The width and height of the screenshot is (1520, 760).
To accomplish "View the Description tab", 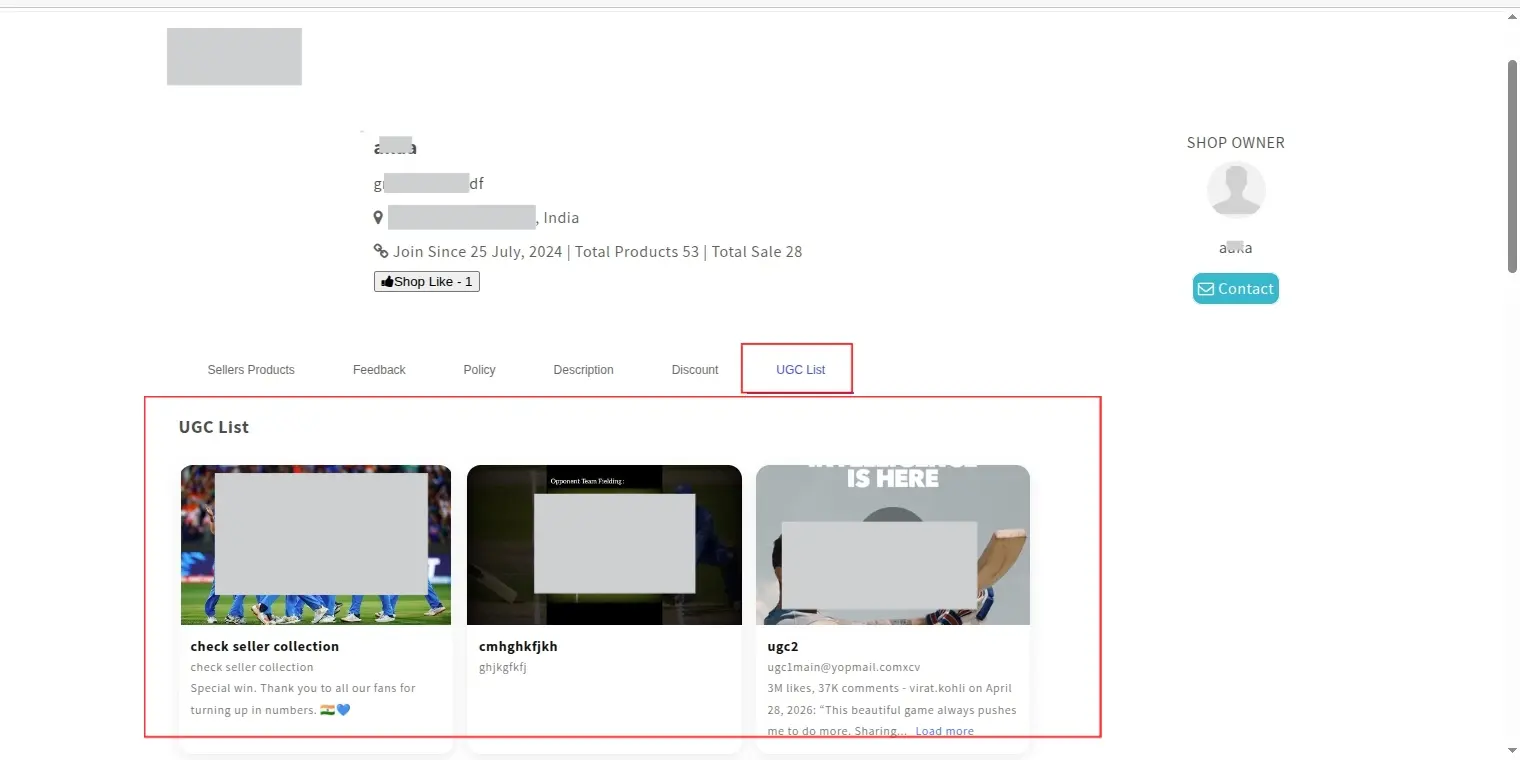I will tap(583, 370).
